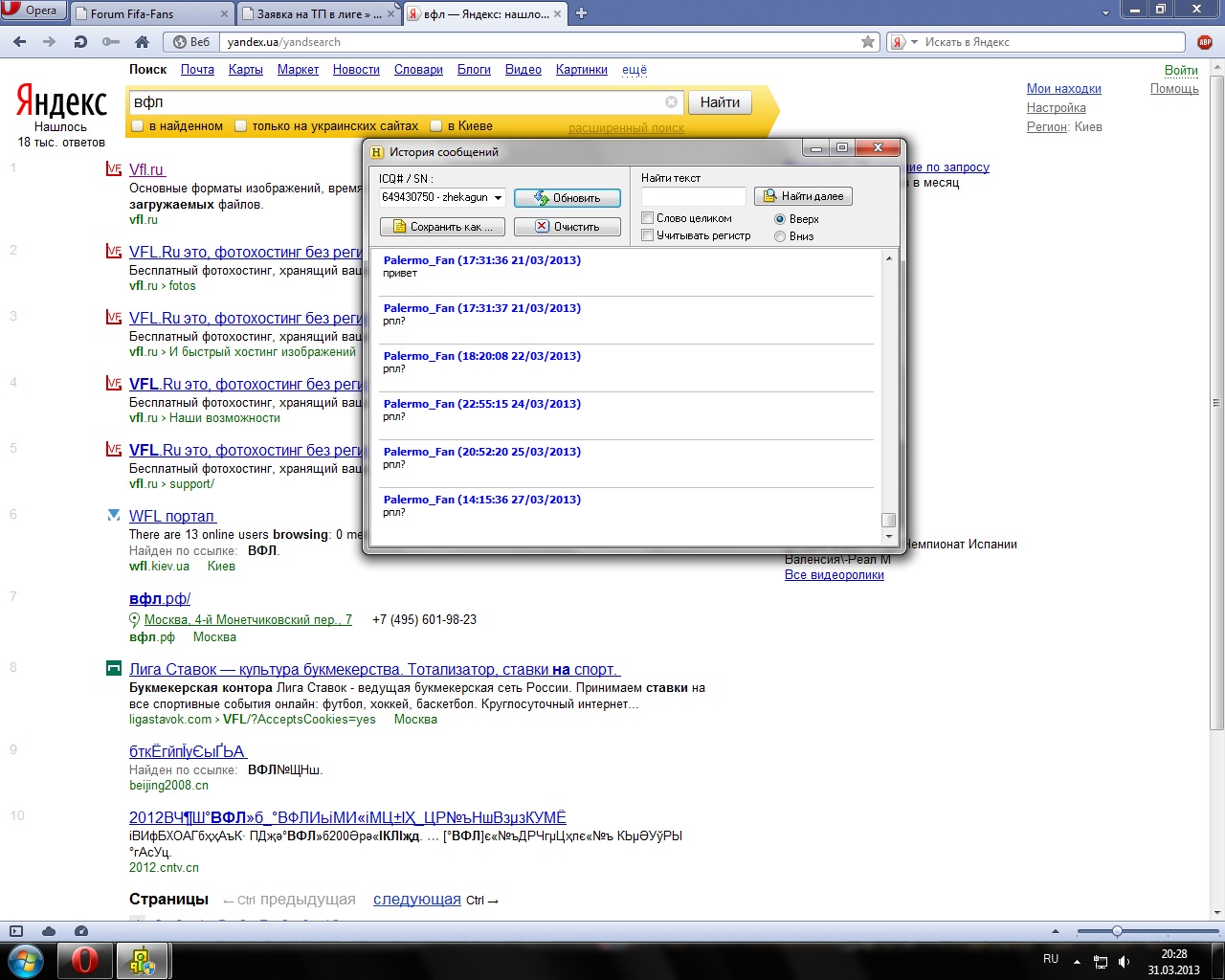
Task: Select the Вверх radio button
Action: (x=780, y=219)
